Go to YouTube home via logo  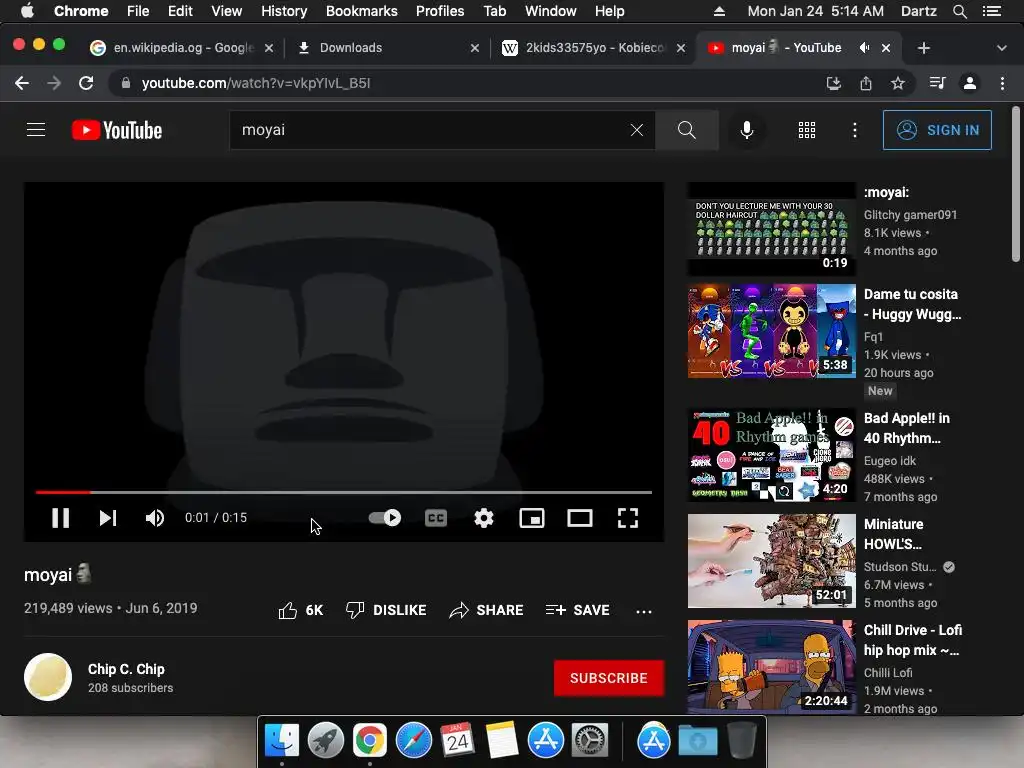tap(117, 130)
